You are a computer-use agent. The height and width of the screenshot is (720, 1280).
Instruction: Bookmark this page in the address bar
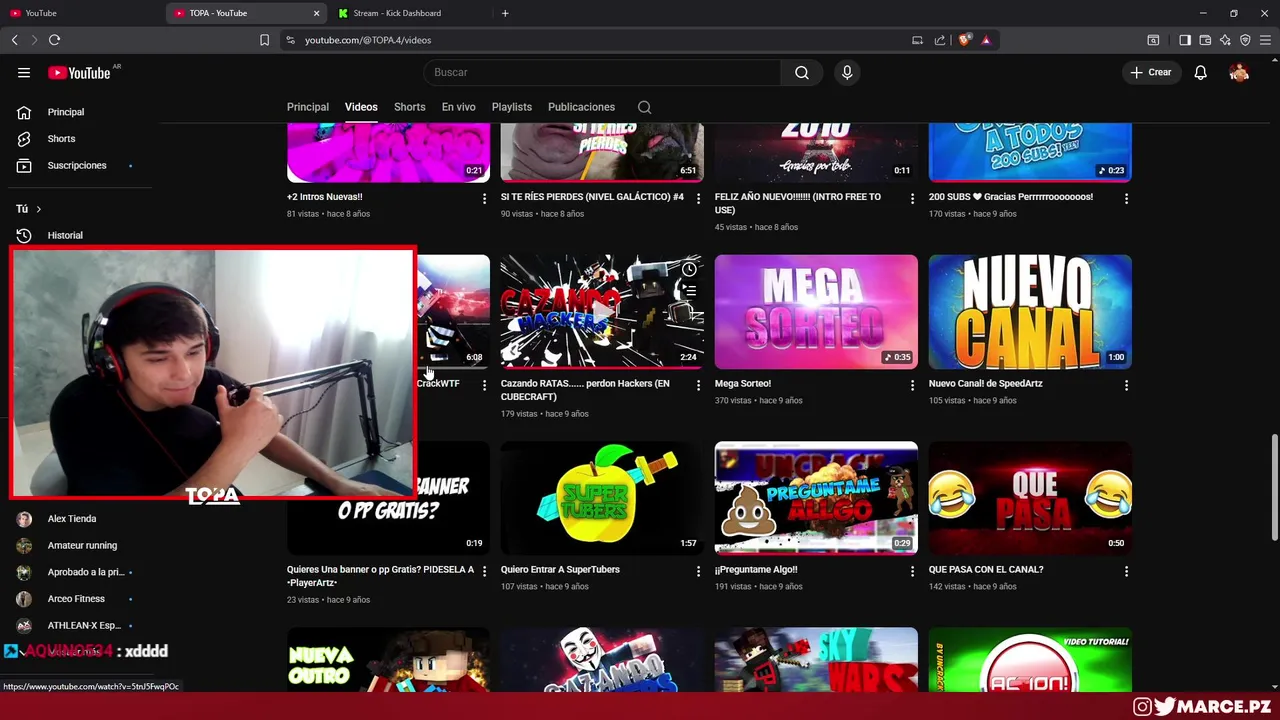[x=264, y=40]
